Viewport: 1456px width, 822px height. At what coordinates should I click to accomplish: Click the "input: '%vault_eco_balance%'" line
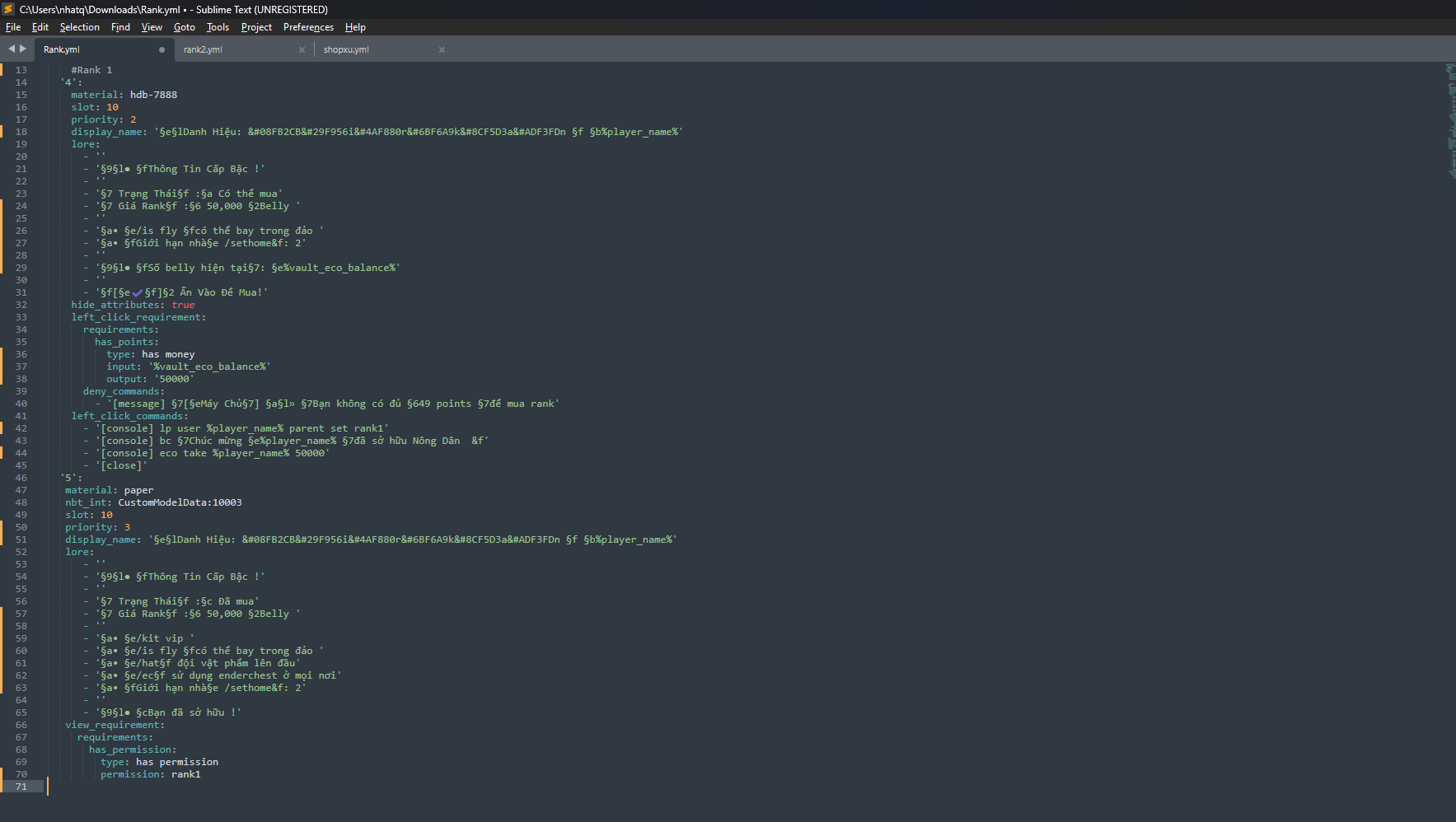point(189,367)
